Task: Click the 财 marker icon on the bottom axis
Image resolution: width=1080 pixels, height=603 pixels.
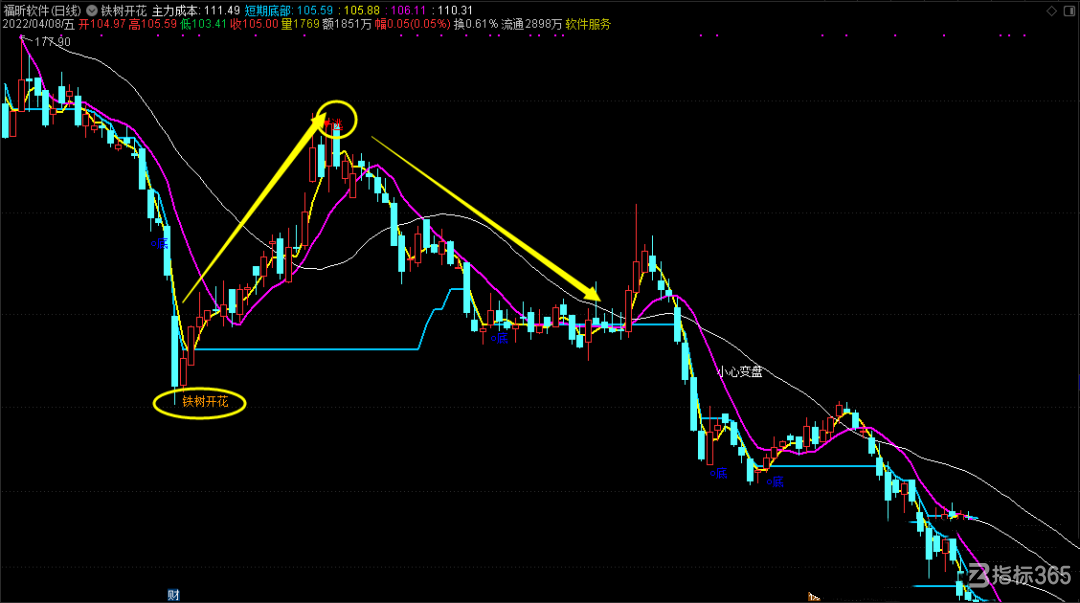Action: point(174,595)
